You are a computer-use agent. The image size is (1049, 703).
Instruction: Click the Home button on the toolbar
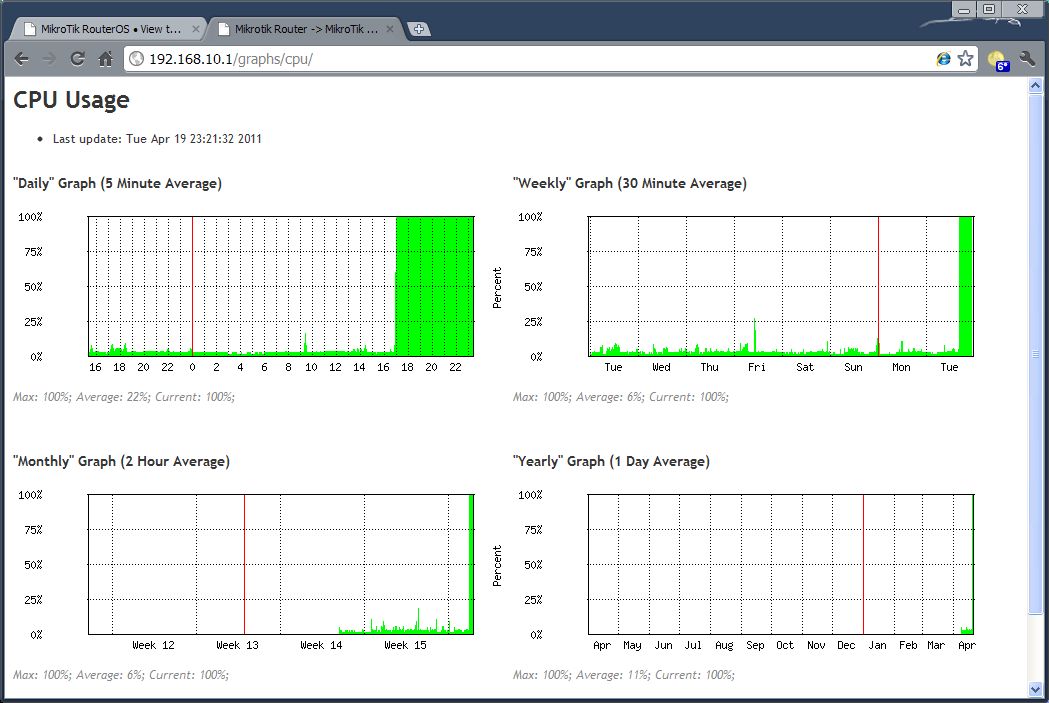(x=105, y=59)
